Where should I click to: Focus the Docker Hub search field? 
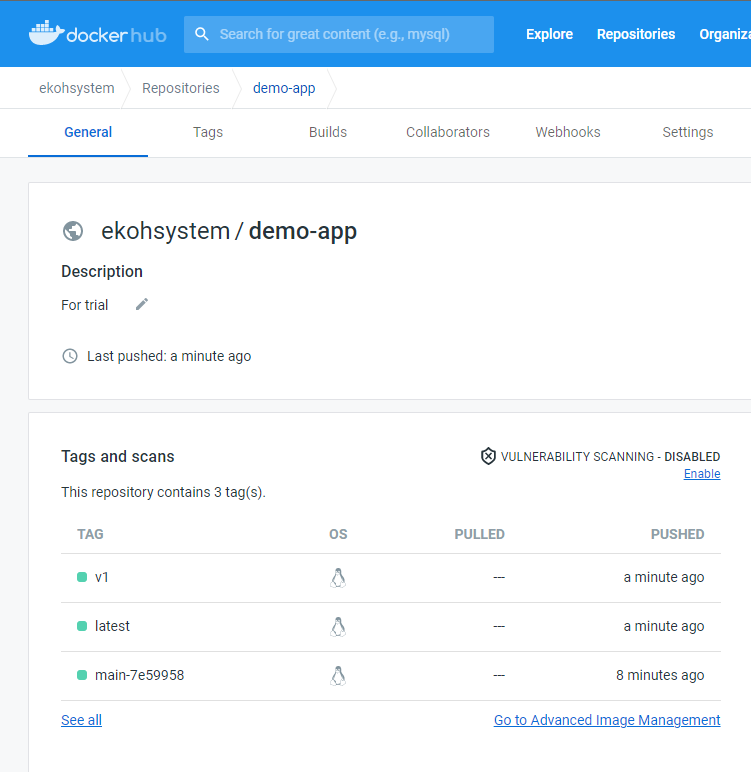point(339,34)
